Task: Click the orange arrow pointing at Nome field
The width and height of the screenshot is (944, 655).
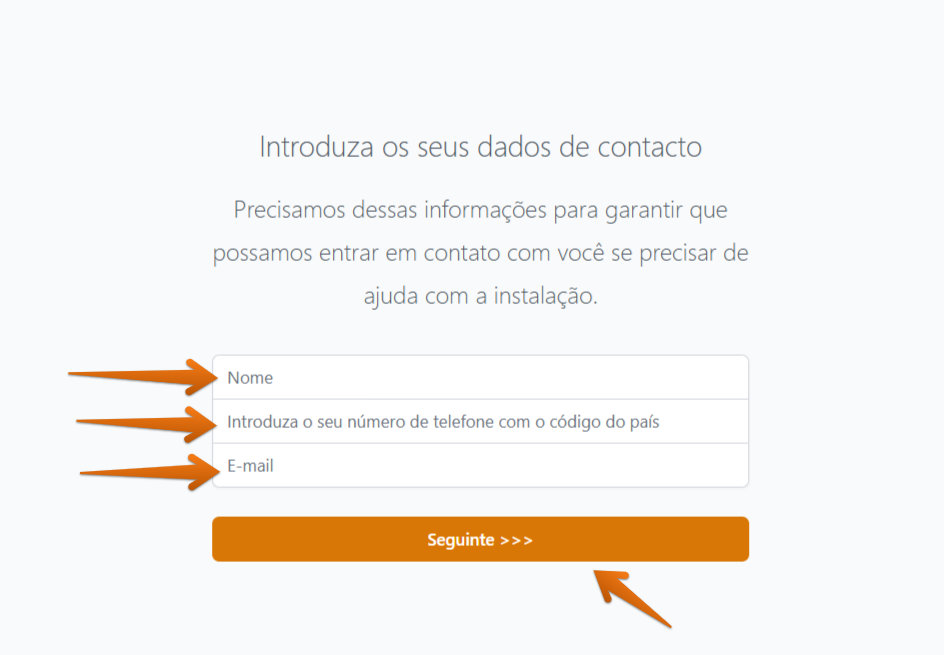Action: [143, 377]
